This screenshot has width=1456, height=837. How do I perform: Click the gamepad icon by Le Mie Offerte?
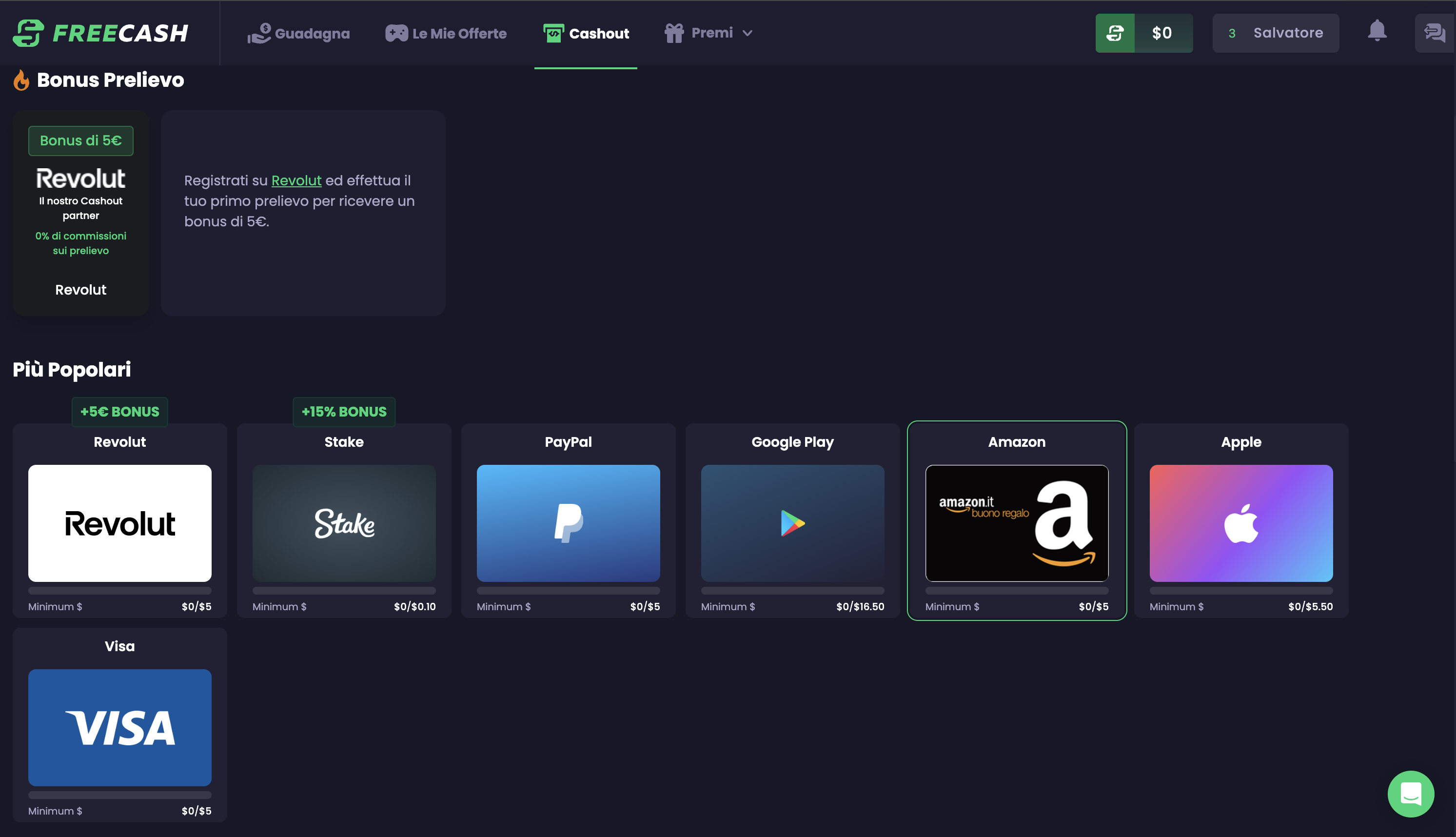pos(396,33)
